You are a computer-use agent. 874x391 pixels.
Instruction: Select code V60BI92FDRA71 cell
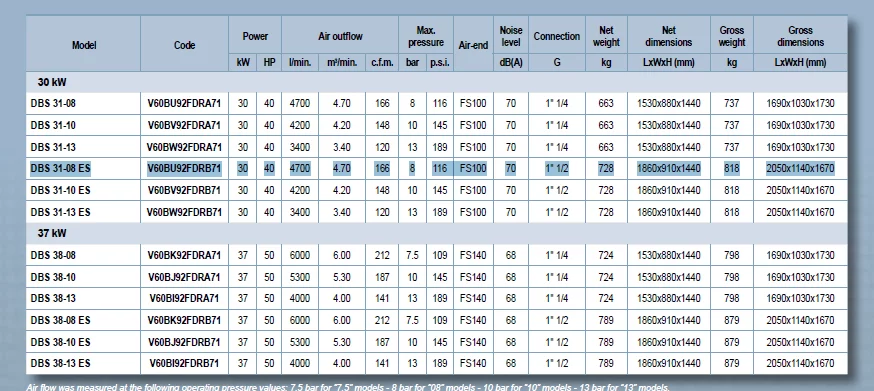click(184, 298)
